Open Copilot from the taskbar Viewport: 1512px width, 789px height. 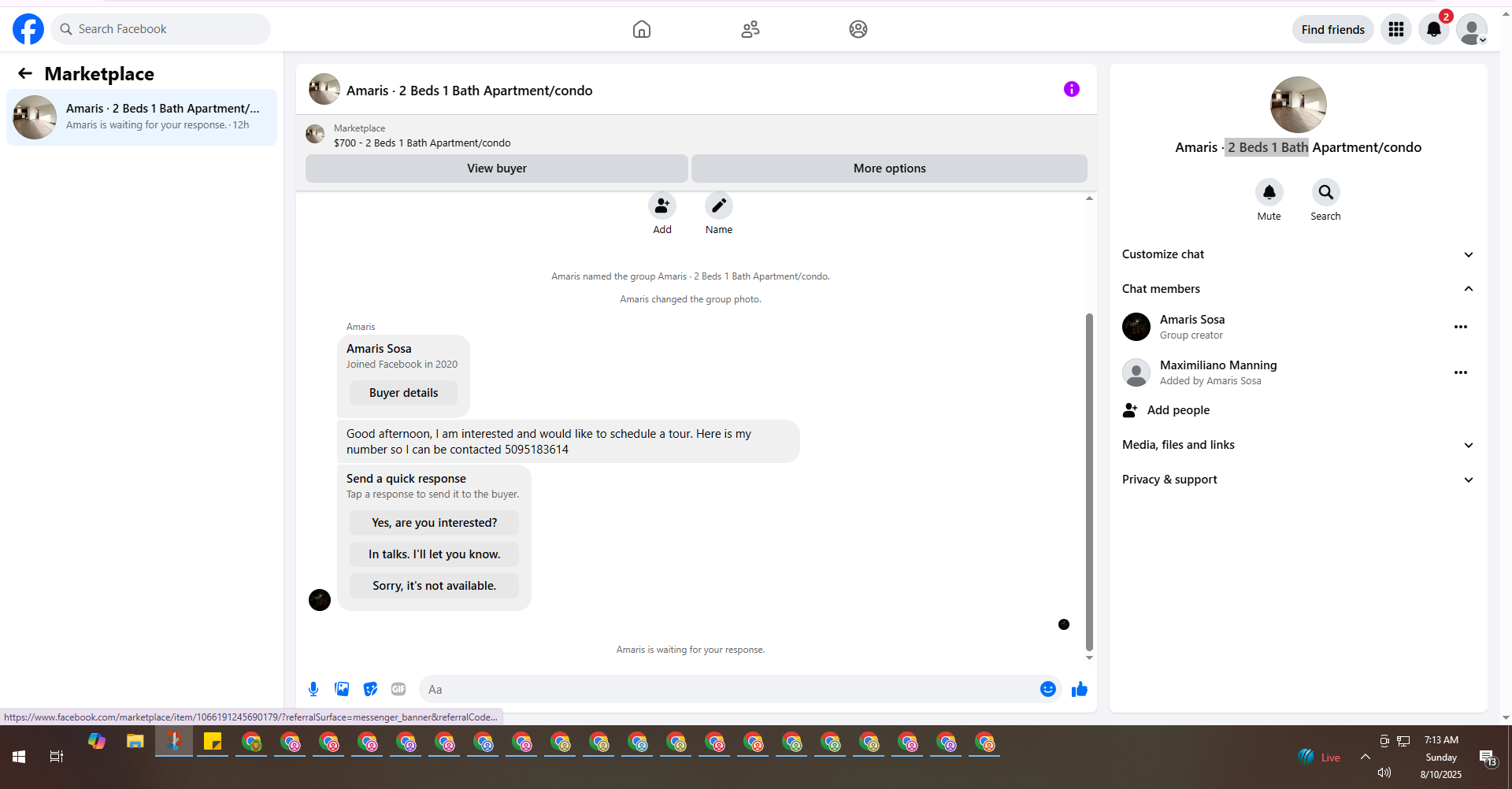tap(97, 742)
